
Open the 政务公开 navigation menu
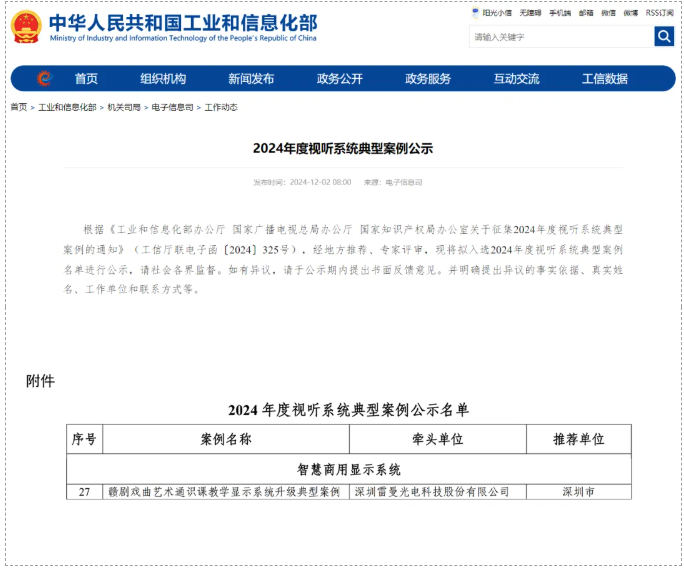tap(340, 79)
